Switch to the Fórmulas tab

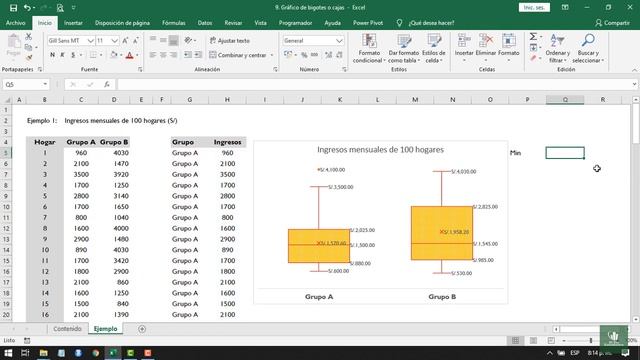click(x=173, y=23)
